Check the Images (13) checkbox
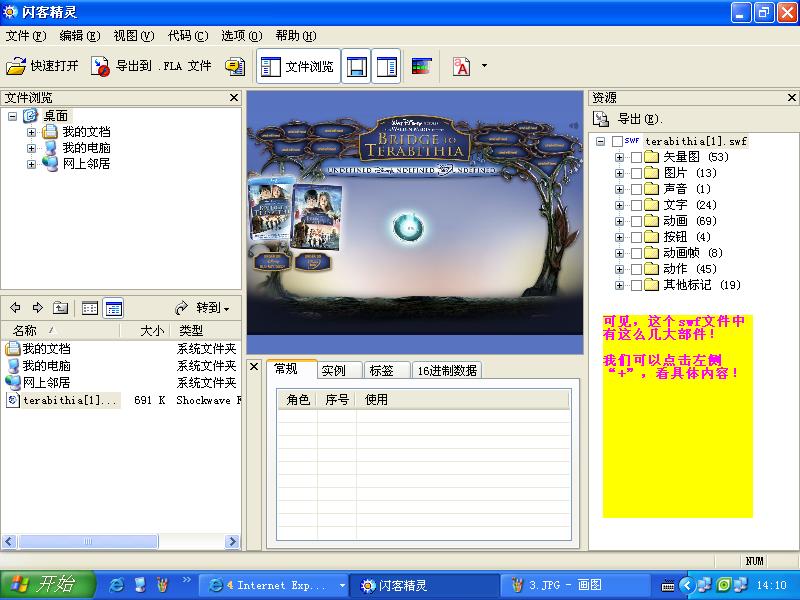800x600 pixels. pos(636,173)
